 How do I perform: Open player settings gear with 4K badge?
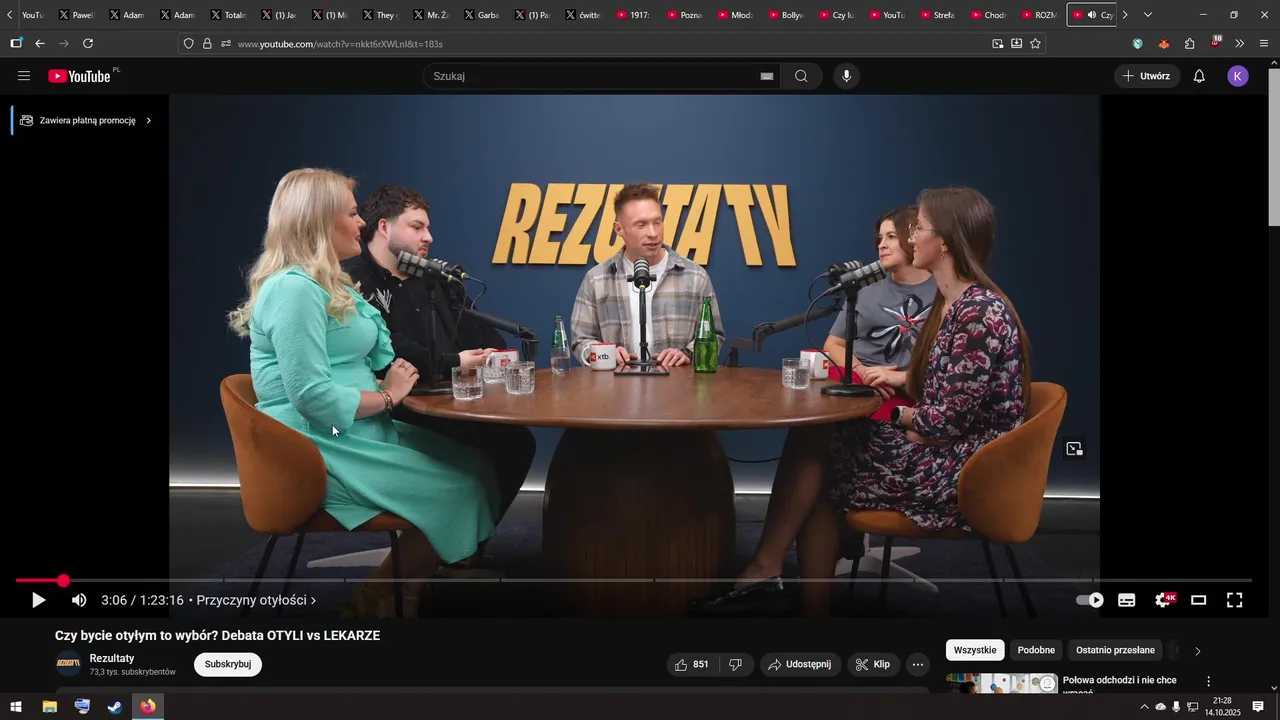click(x=1164, y=600)
